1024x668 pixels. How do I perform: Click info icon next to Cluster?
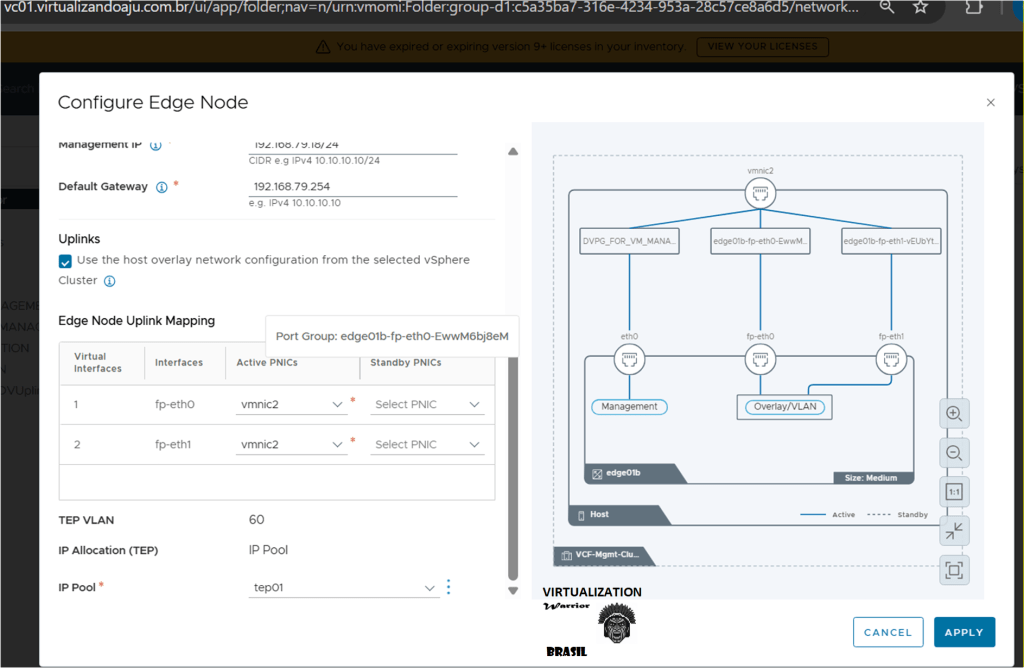(110, 281)
